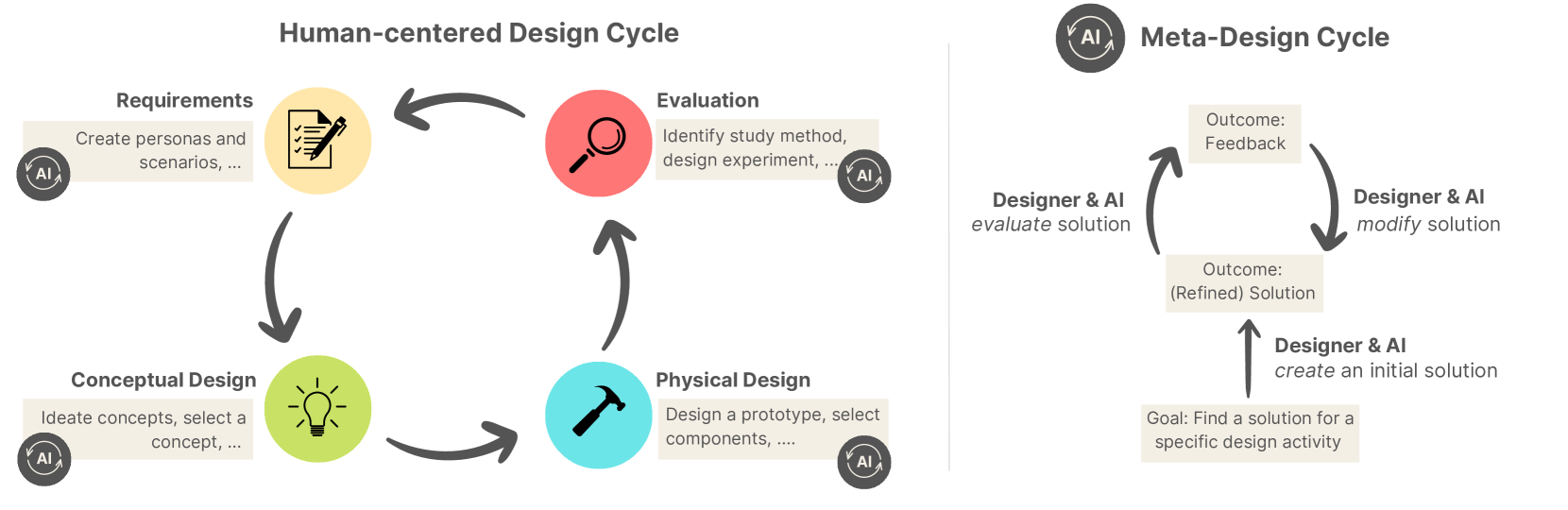Click the Meta-Design Cycle heading
This screenshot has width=1568, height=510.
tap(1265, 38)
